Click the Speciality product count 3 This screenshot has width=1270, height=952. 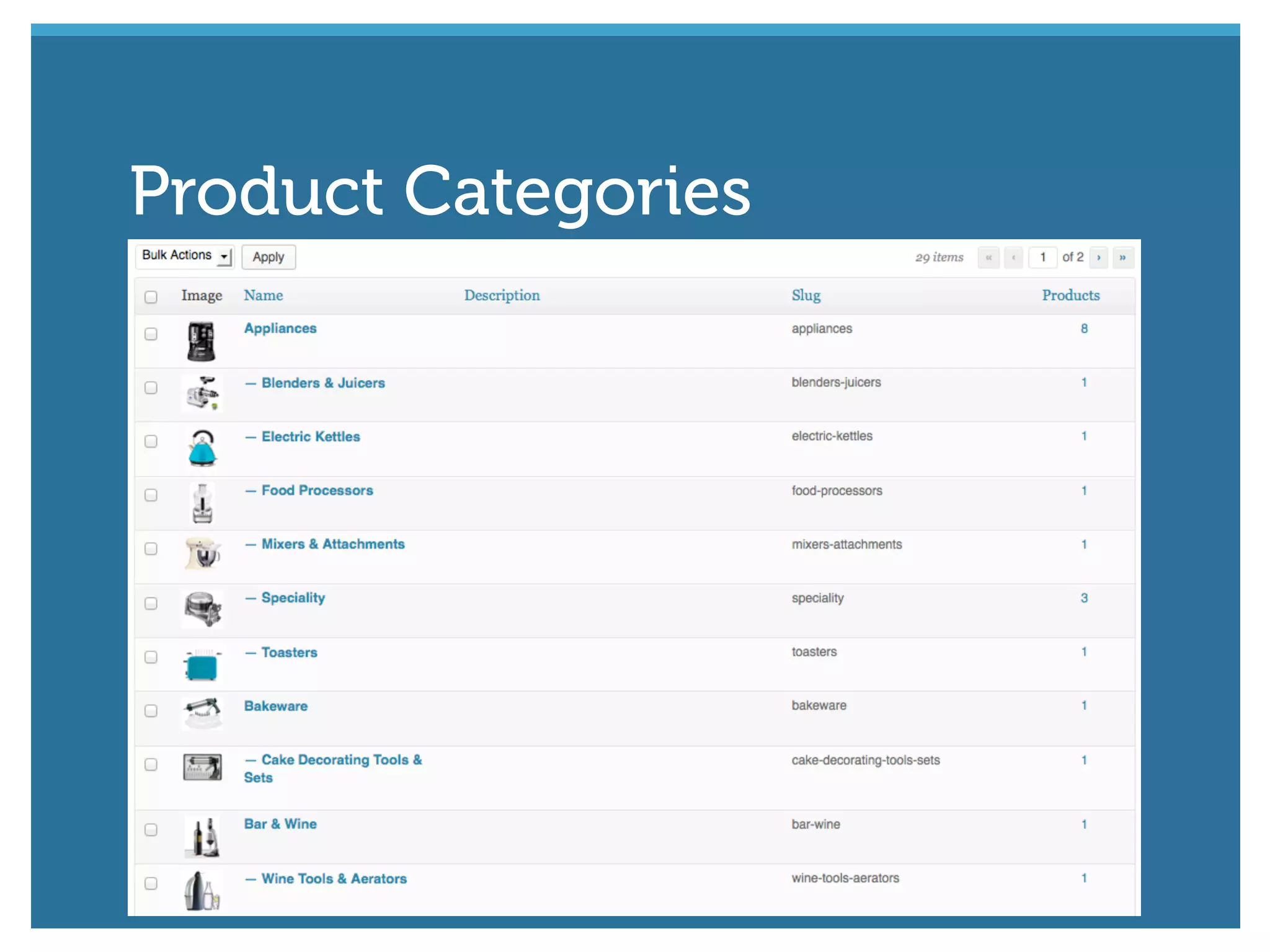click(x=1084, y=598)
